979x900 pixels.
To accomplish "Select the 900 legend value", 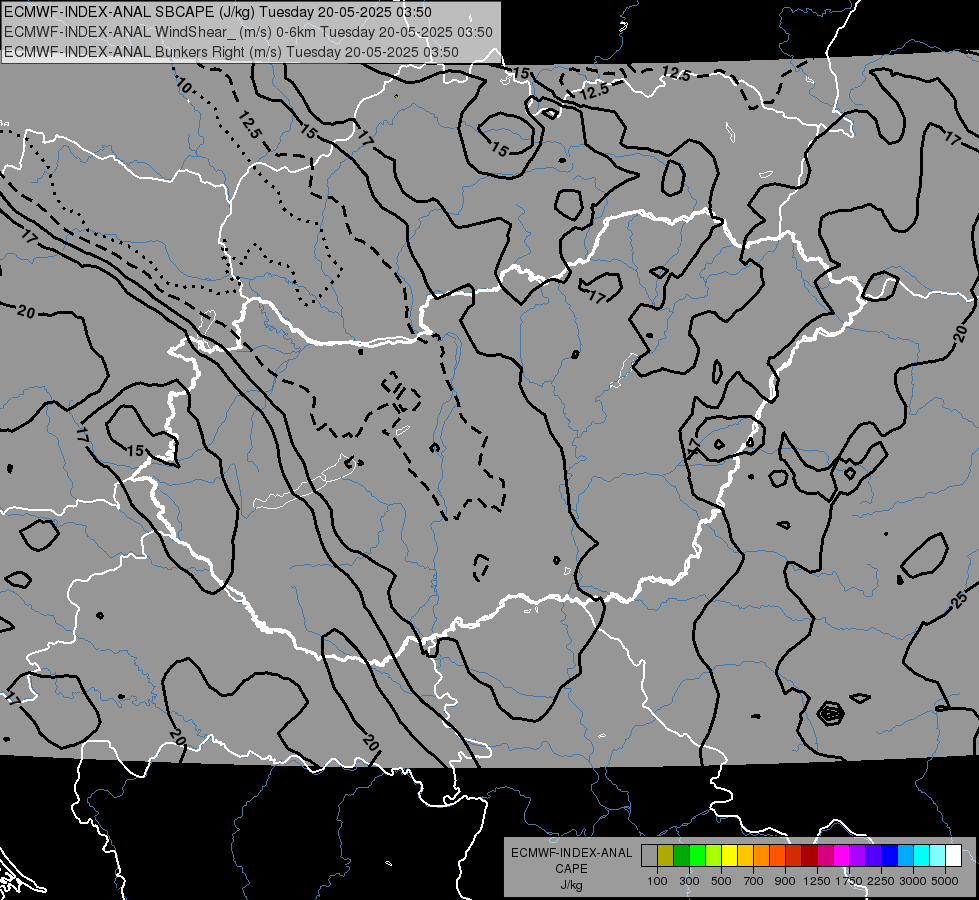I will point(785,881).
